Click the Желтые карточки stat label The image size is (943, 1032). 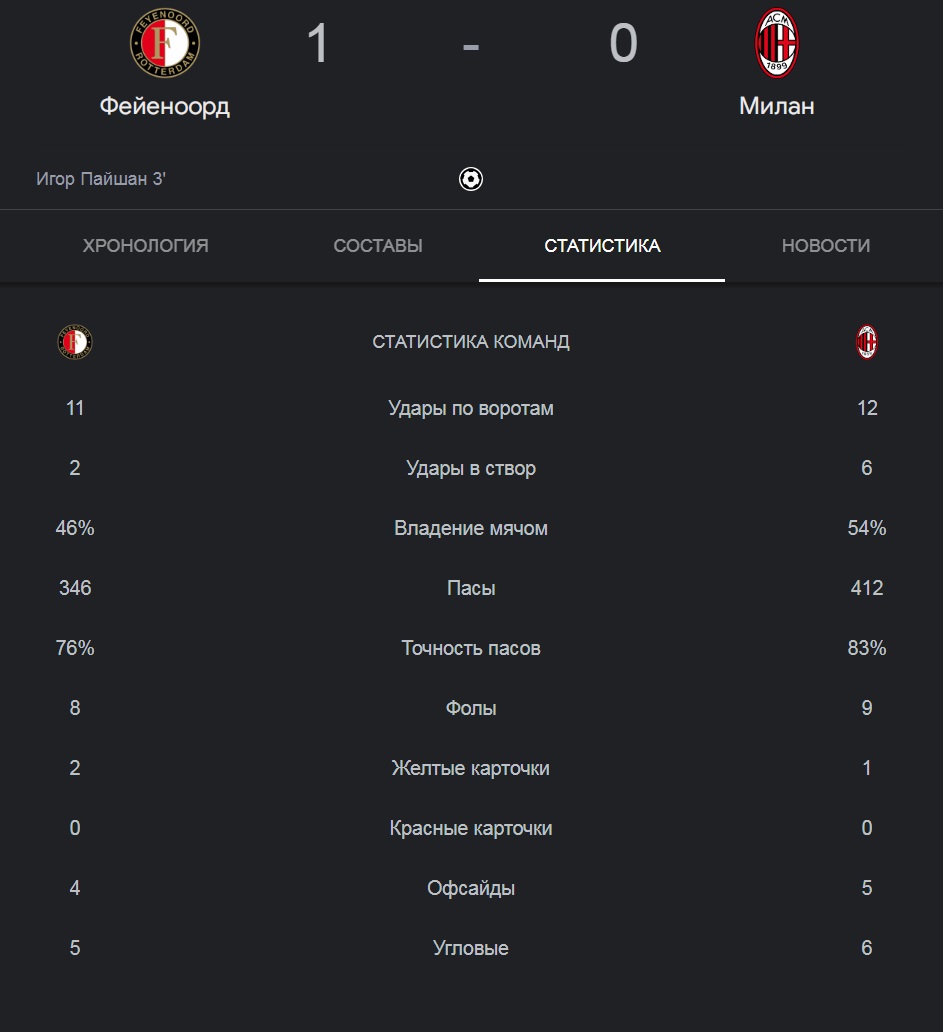tap(471, 768)
